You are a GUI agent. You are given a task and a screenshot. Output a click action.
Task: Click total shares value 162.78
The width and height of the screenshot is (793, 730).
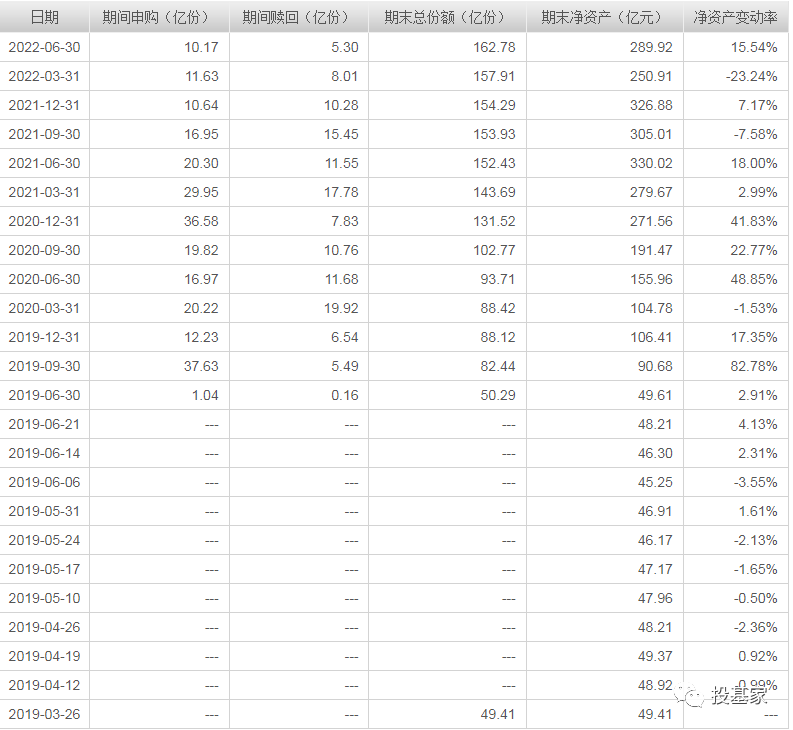[x=495, y=48]
